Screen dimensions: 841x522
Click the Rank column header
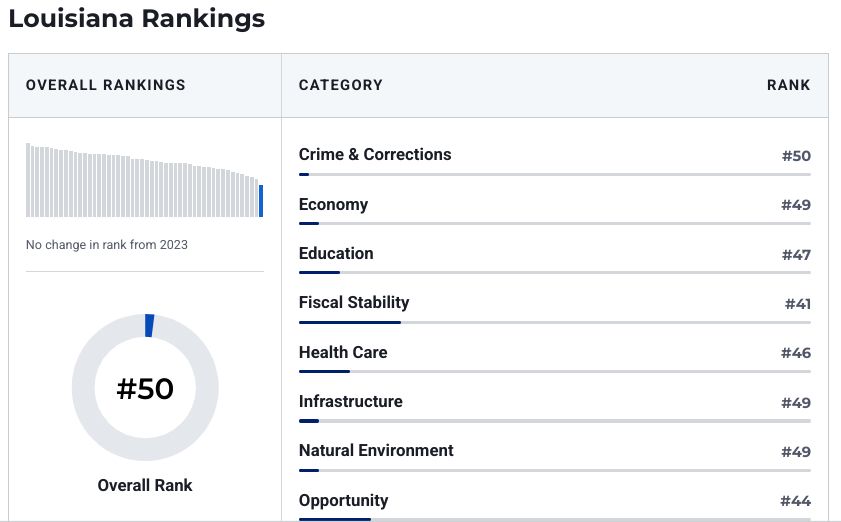(x=788, y=85)
